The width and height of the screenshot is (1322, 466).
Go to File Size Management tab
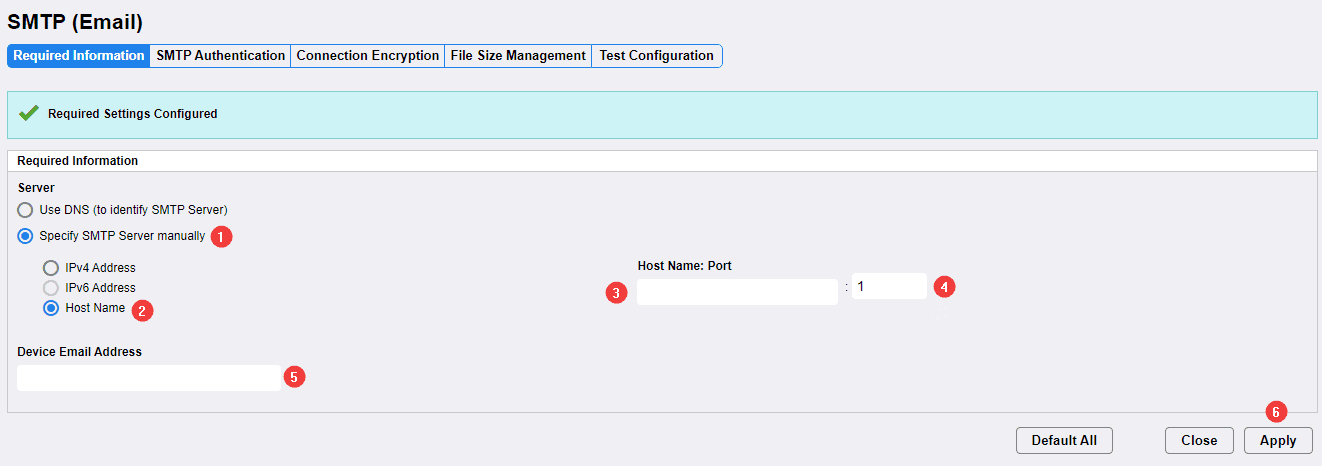point(517,56)
